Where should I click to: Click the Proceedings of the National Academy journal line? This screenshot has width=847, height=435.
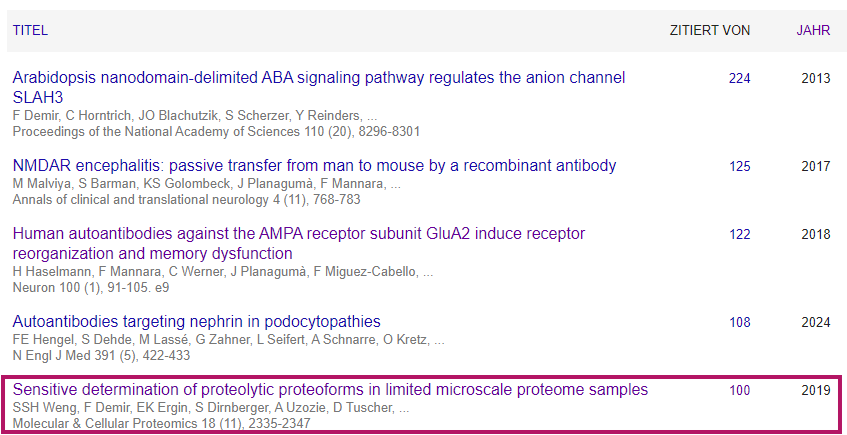pyautogui.click(x=216, y=131)
